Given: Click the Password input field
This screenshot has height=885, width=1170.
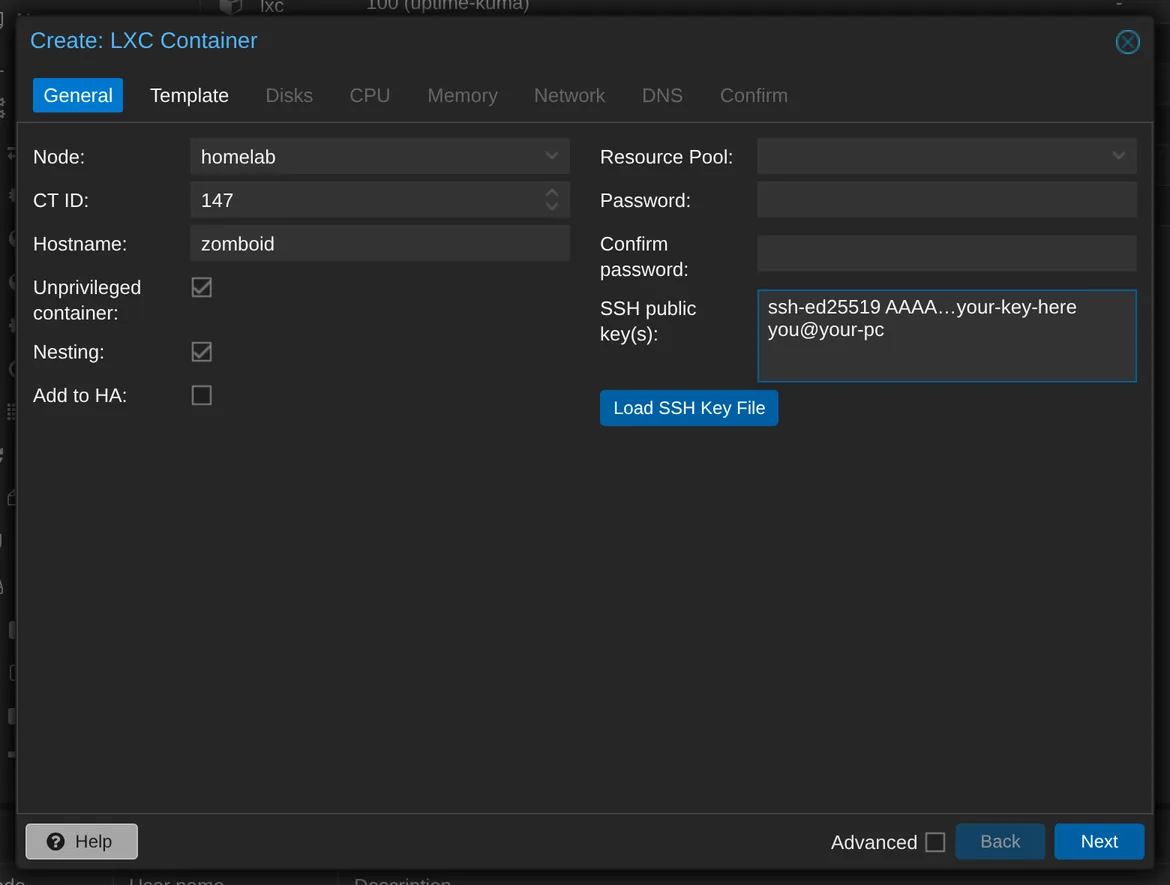Looking at the screenshot, I should click(x=947, y=200).
